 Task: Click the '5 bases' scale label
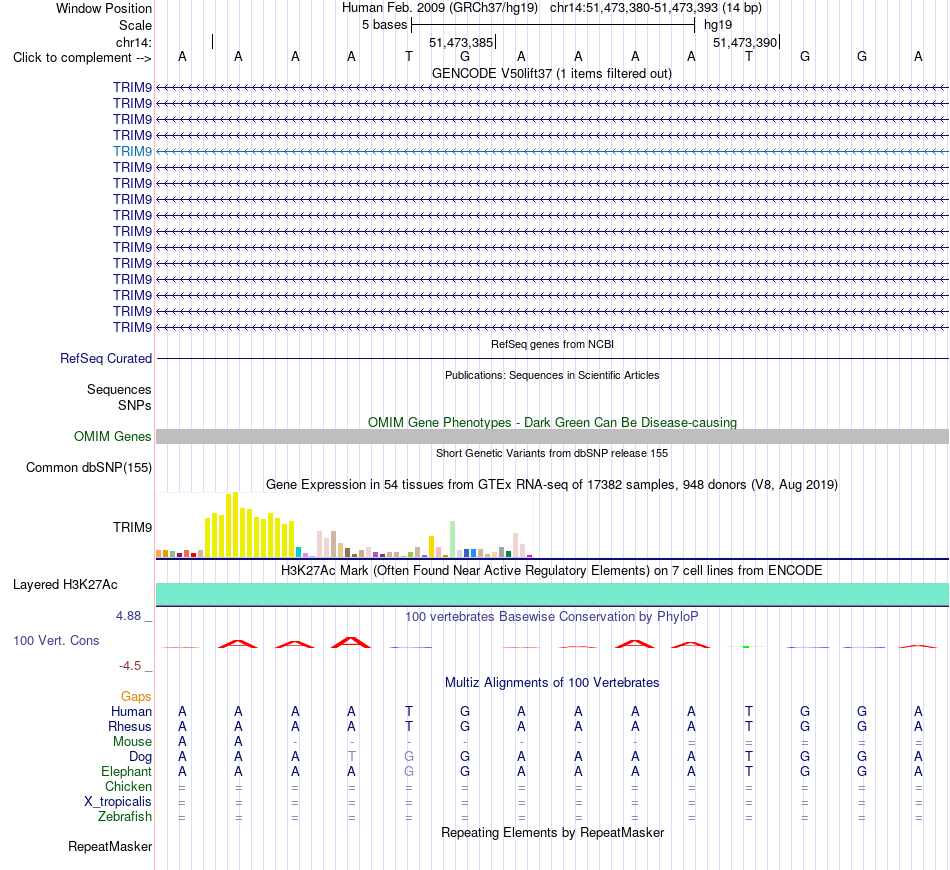[x=384, y=25]
